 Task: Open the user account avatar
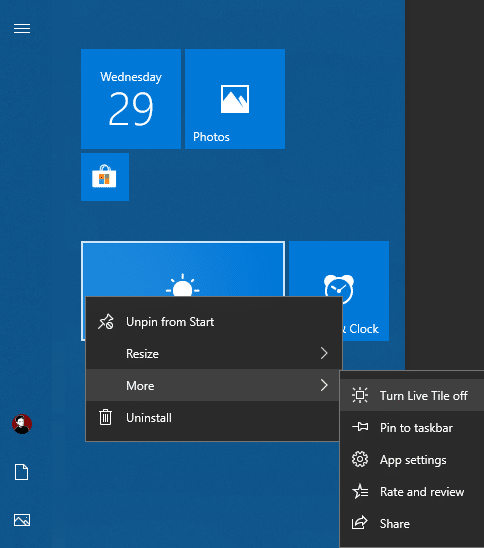(22, 424)
